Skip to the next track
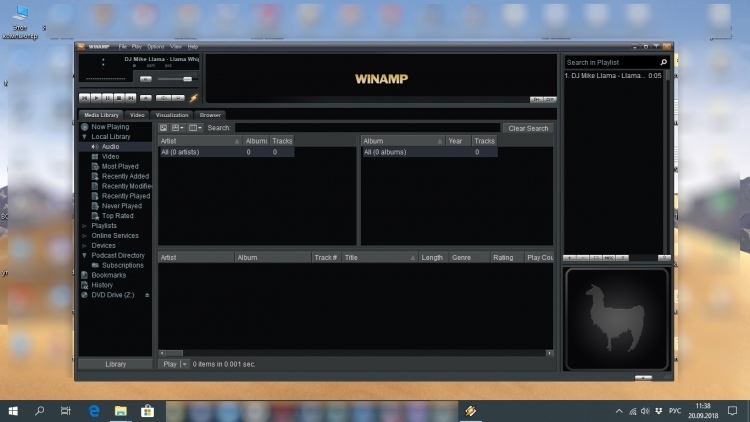 (x=132, y=98)
